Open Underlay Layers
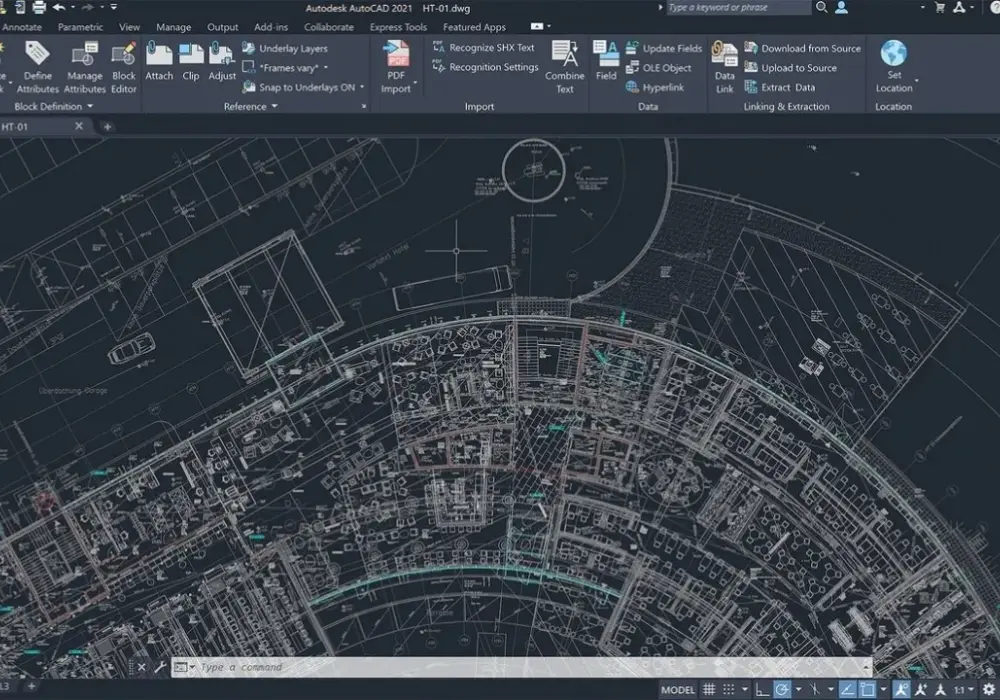The height and width of the screenshot is (700, 1000). point(285,48)
